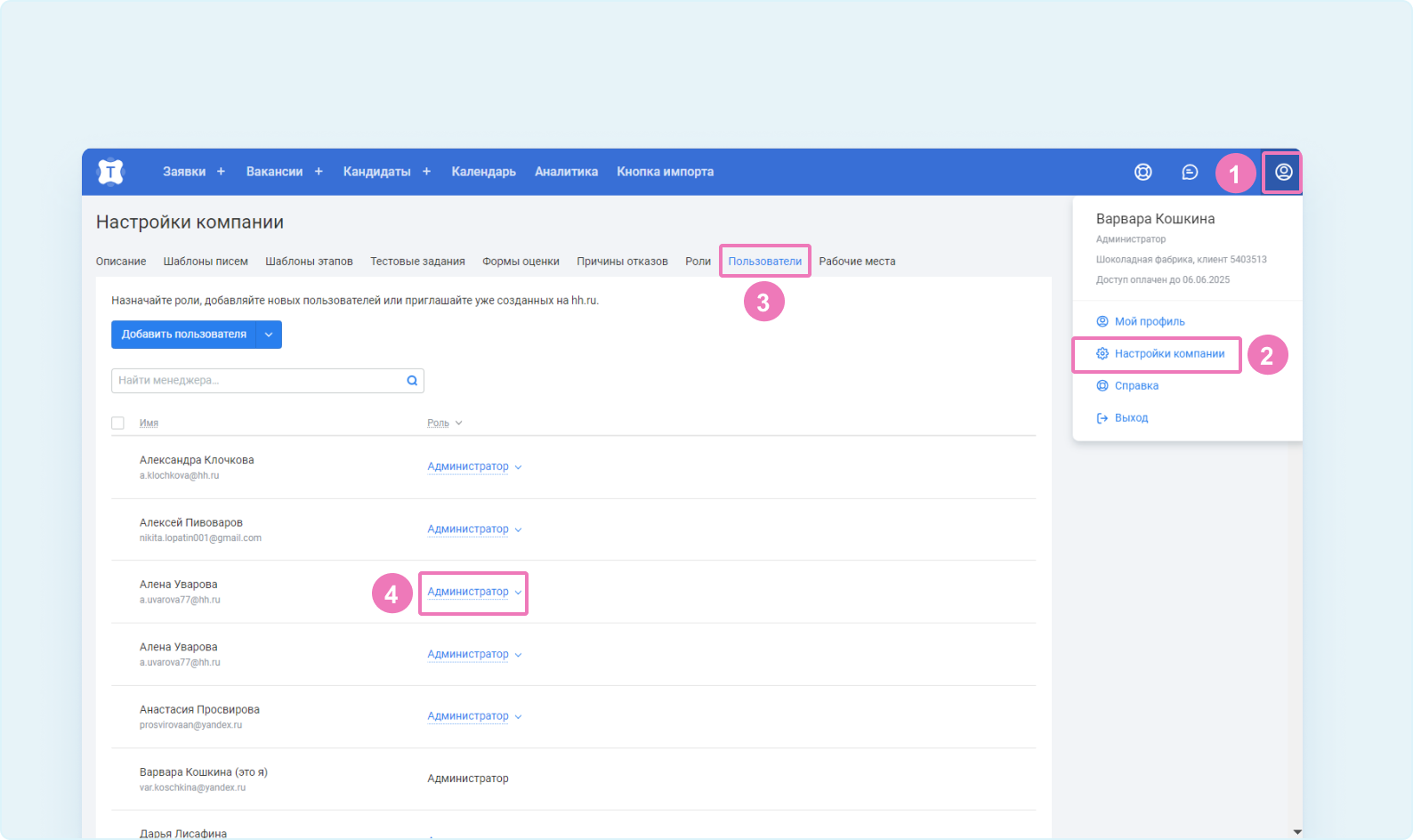Tick the select-all checkbox in table header
Image resolution: width=1413 pixels, height=840 pixels.
point(117,423)
